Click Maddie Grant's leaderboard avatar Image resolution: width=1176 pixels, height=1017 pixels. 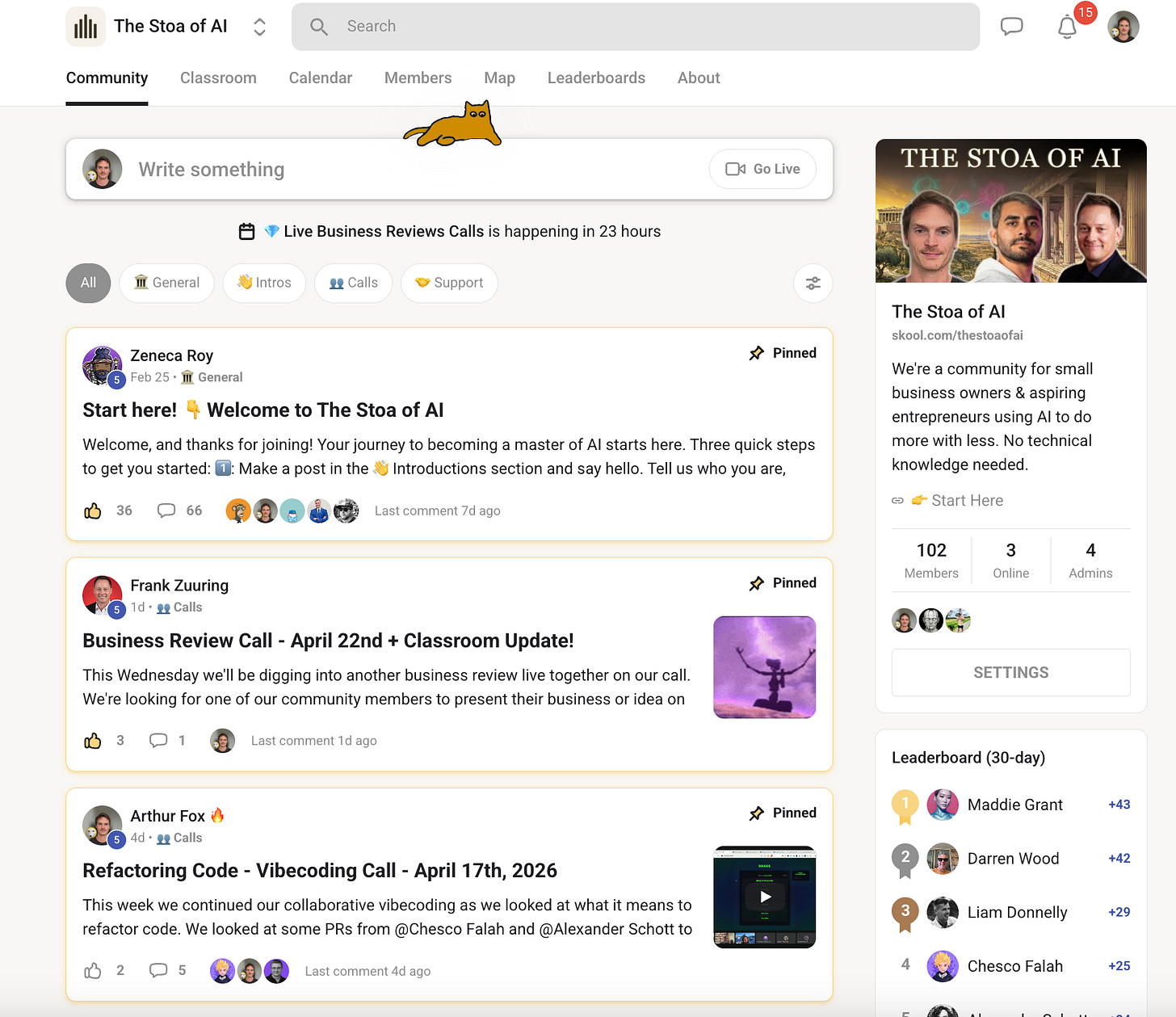click(x=943, y=805)
